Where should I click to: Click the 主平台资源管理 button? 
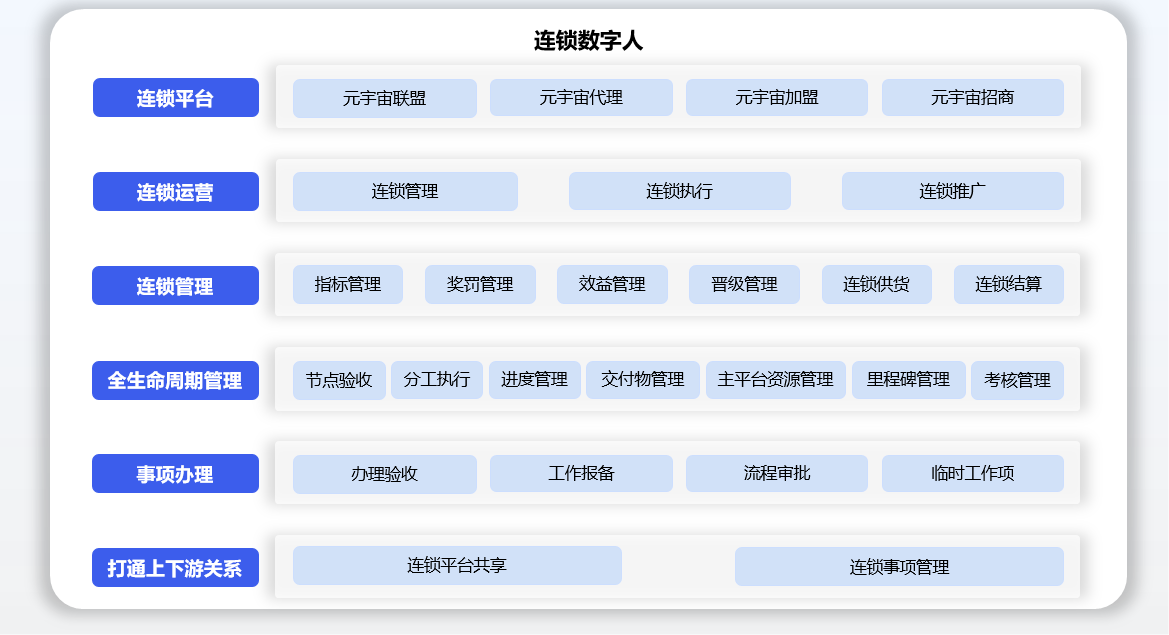(x=775, y=380)
